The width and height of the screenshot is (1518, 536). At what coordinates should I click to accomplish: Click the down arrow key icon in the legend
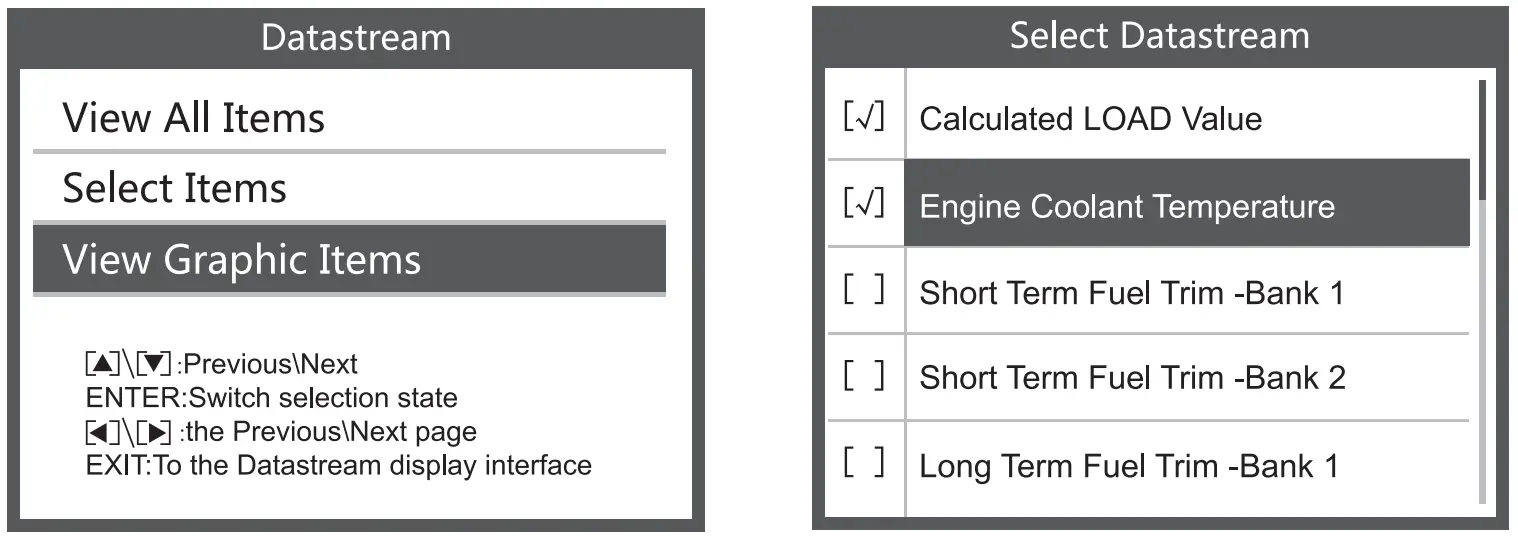coord(153,364)
